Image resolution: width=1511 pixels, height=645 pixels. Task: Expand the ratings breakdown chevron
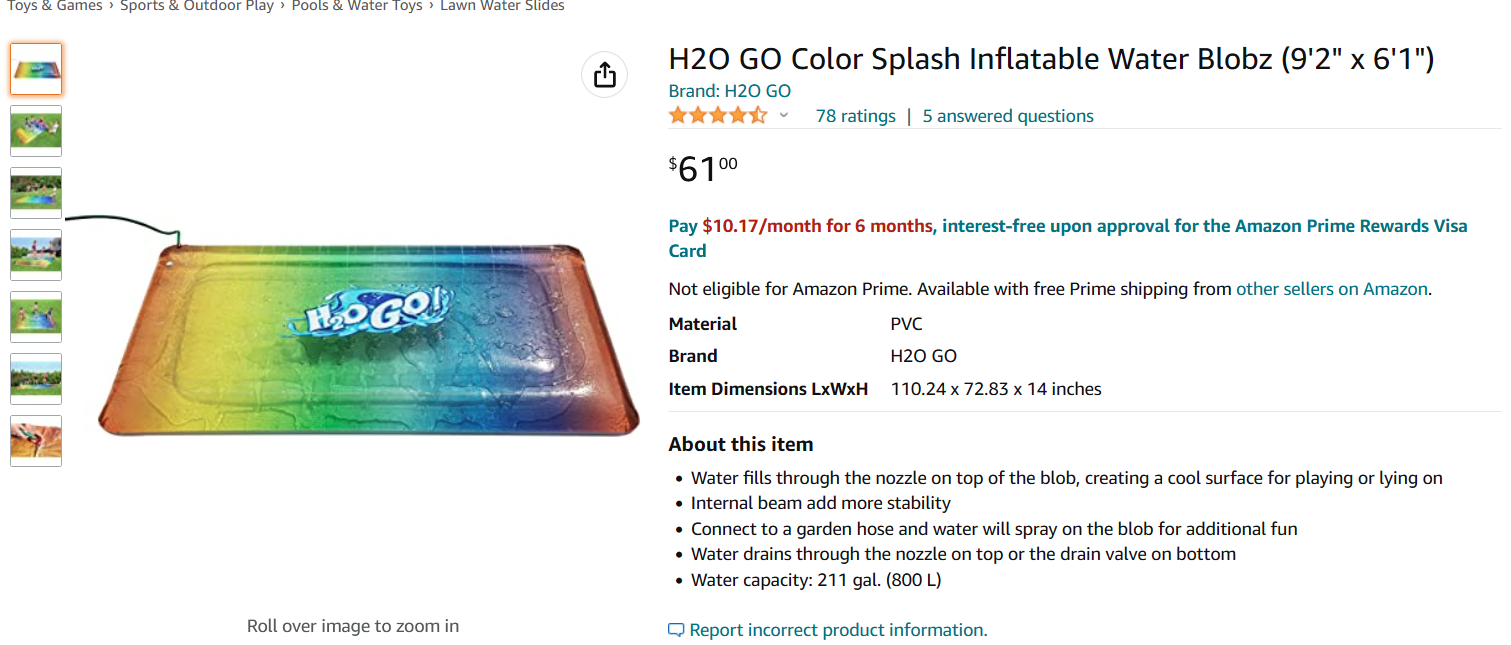point(784,115)
